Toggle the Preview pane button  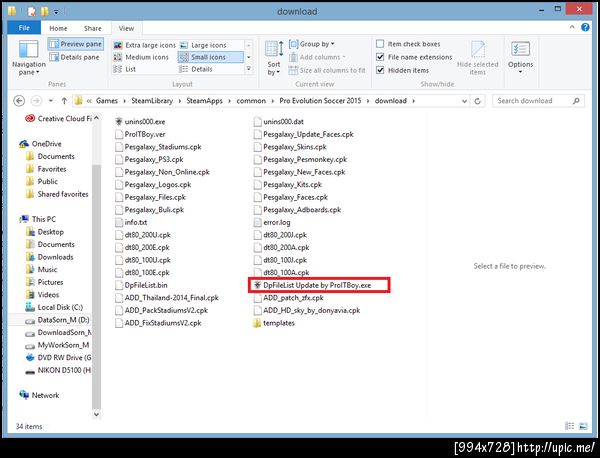[75, 44]
